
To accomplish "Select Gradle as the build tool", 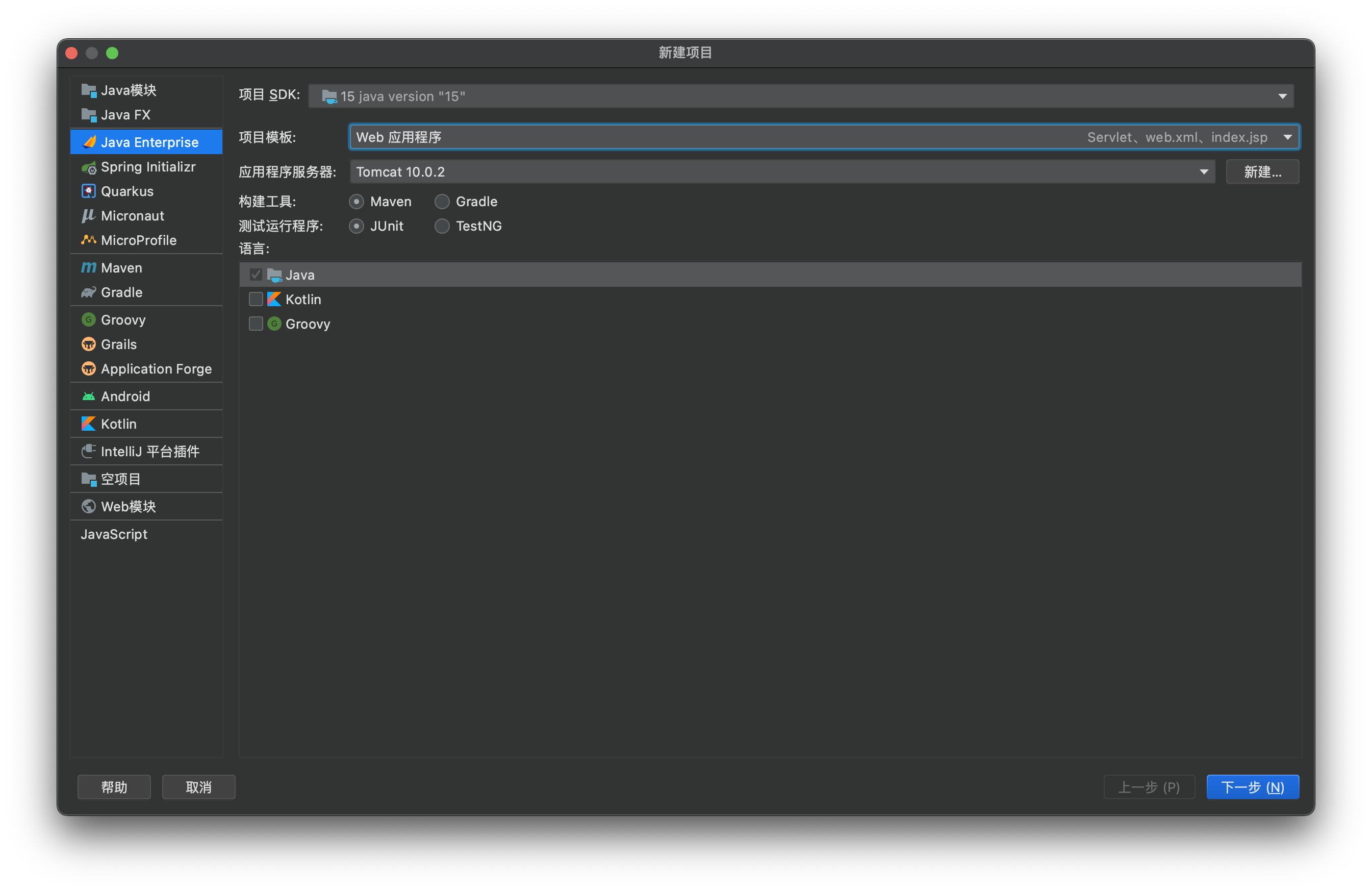I will 442,201.
